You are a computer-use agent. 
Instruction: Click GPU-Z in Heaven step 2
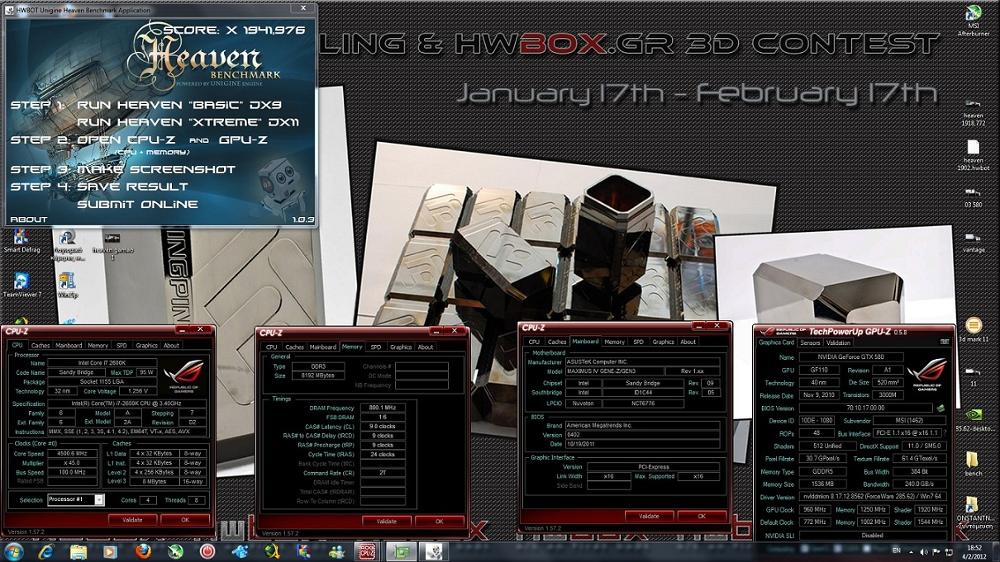(x=243, y=140)
